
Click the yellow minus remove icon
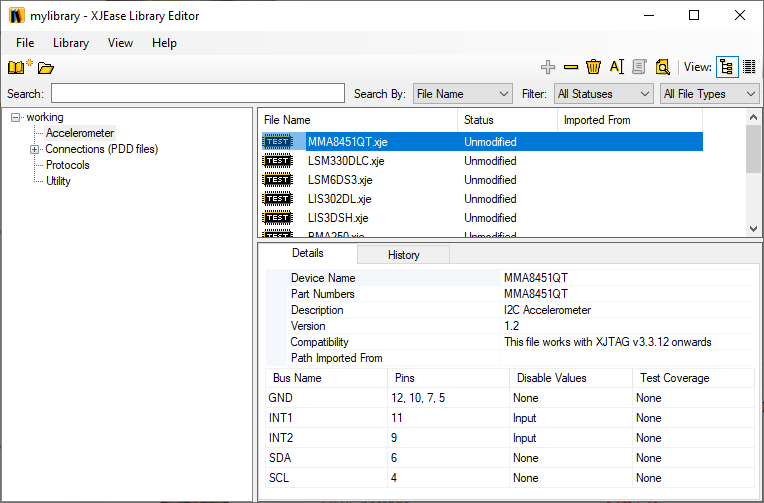pos(571,68)
